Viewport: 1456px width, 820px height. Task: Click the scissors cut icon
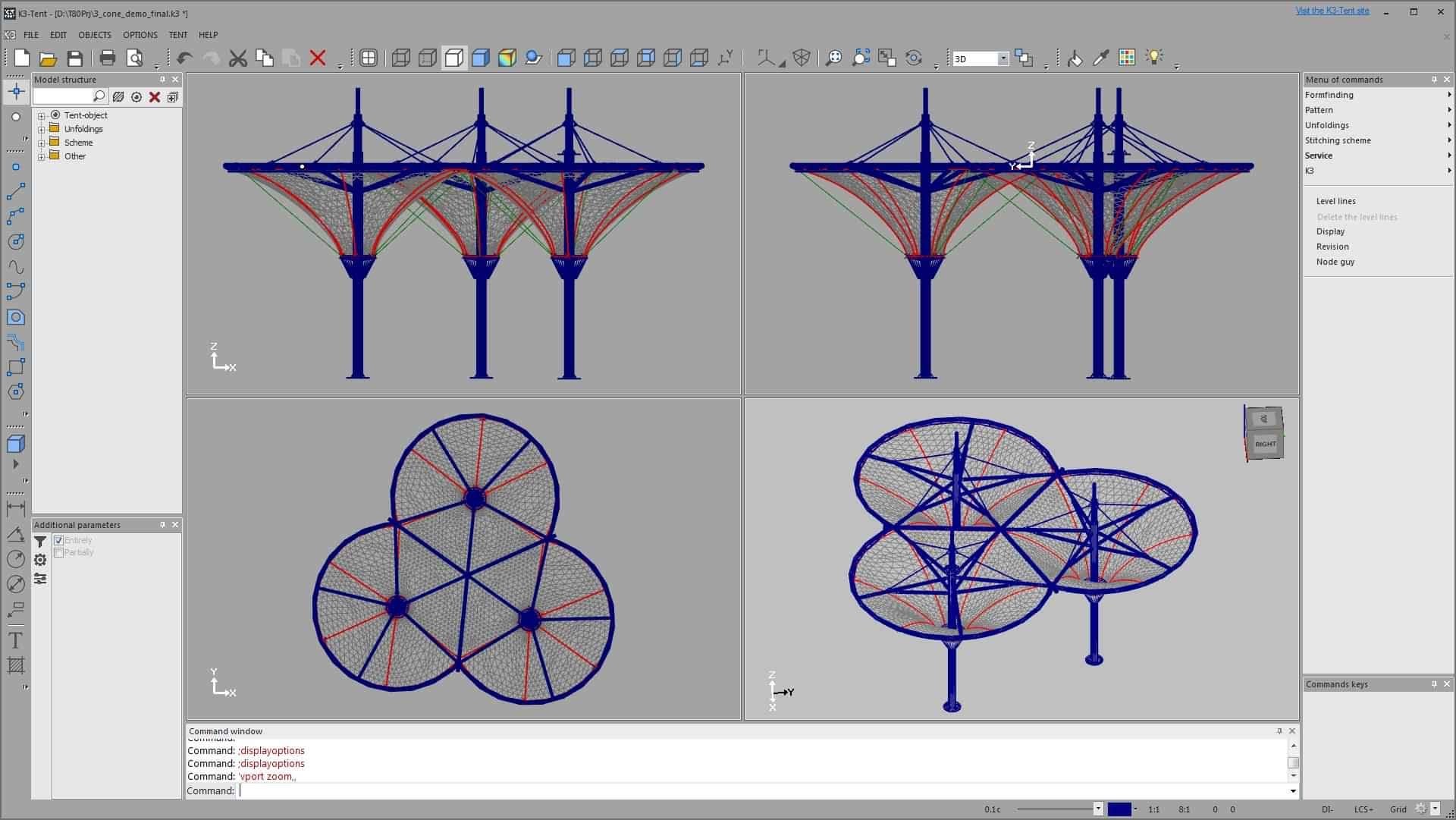tap(238, 58)
